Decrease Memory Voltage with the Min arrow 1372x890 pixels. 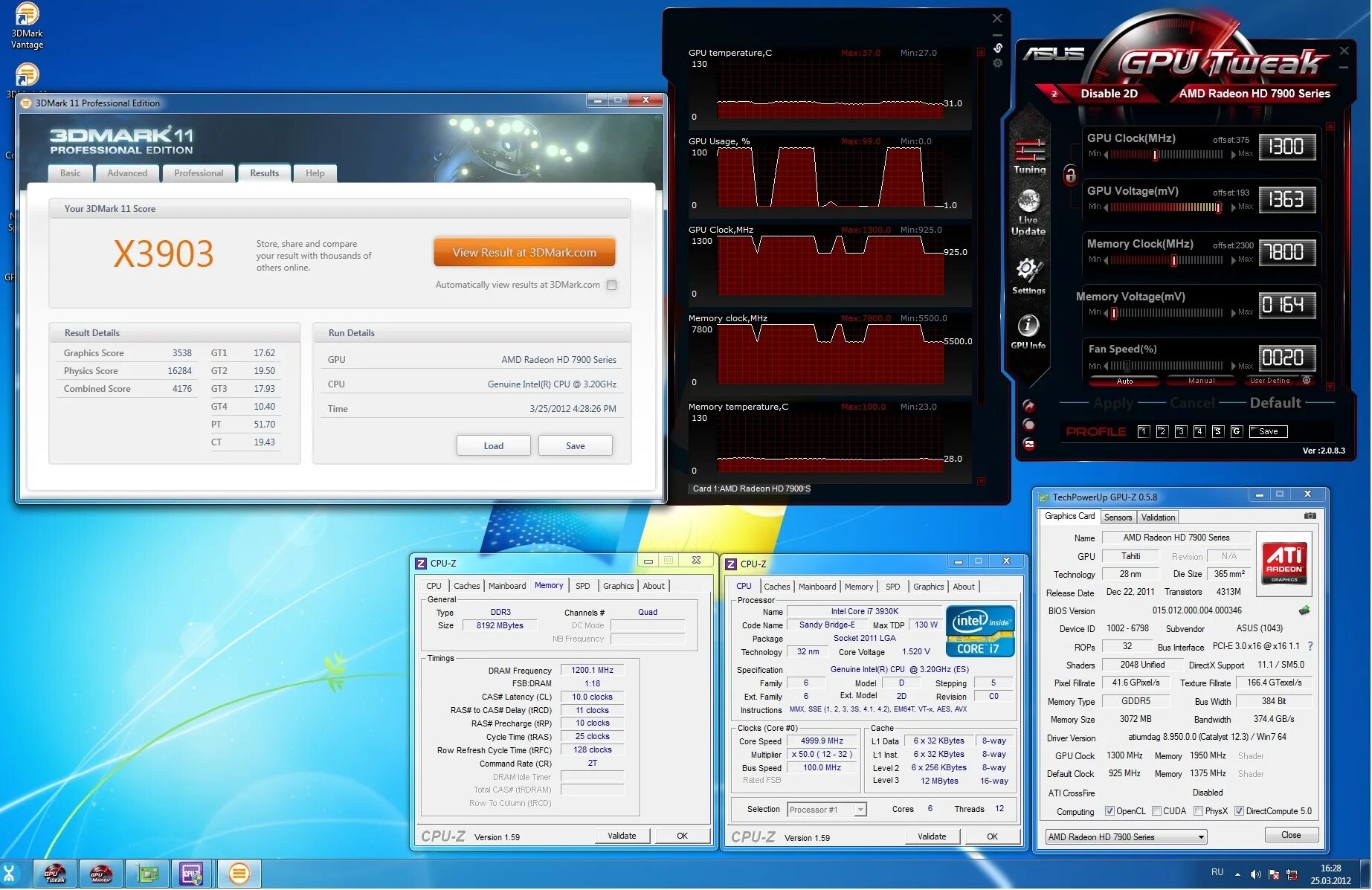(1106, 312)
